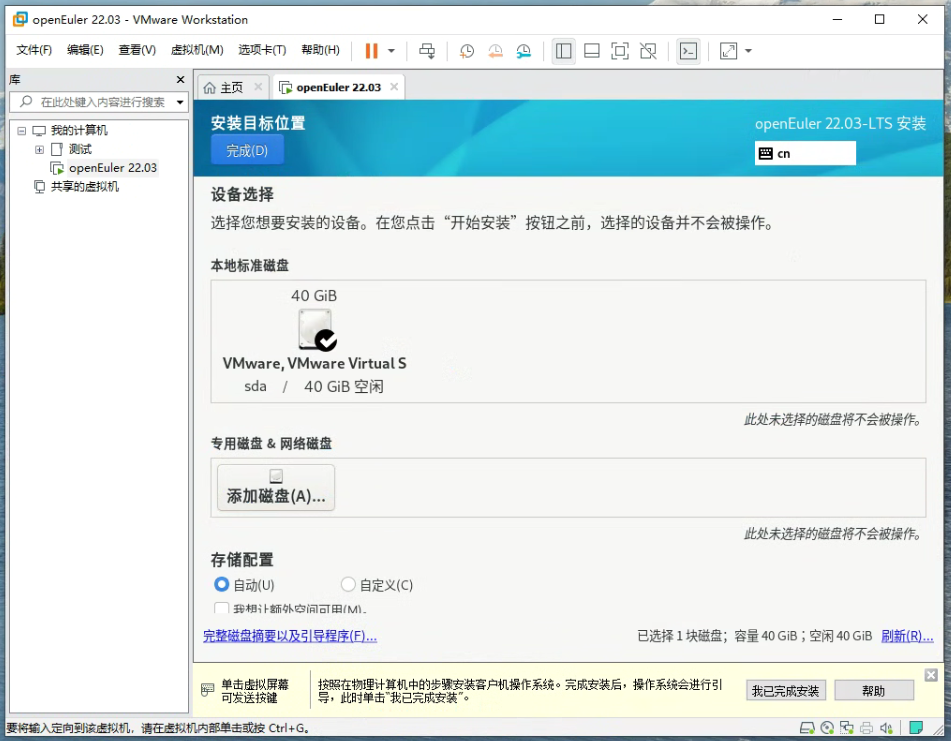951x741 pixels.
Task: Close the 主页 tab
Action: tap(258, 87)
